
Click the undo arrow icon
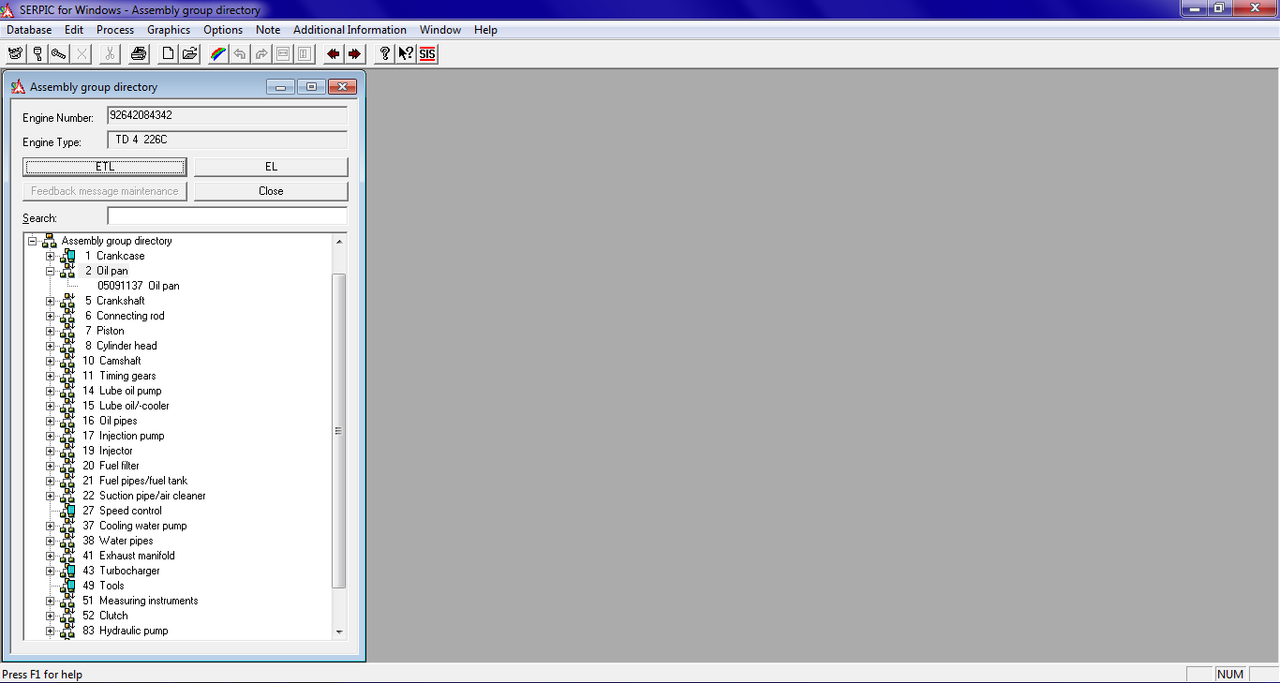click(x=240, y=54)
